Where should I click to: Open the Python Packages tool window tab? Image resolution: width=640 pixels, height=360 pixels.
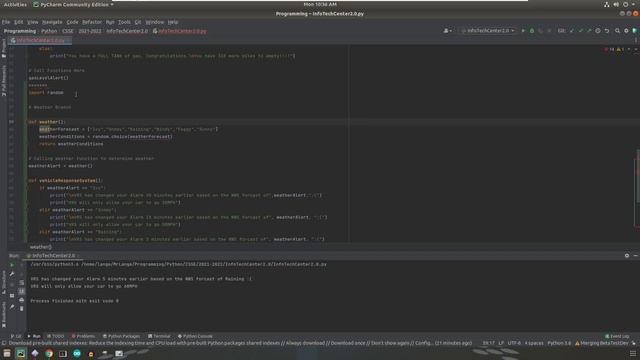click(121, 336)
